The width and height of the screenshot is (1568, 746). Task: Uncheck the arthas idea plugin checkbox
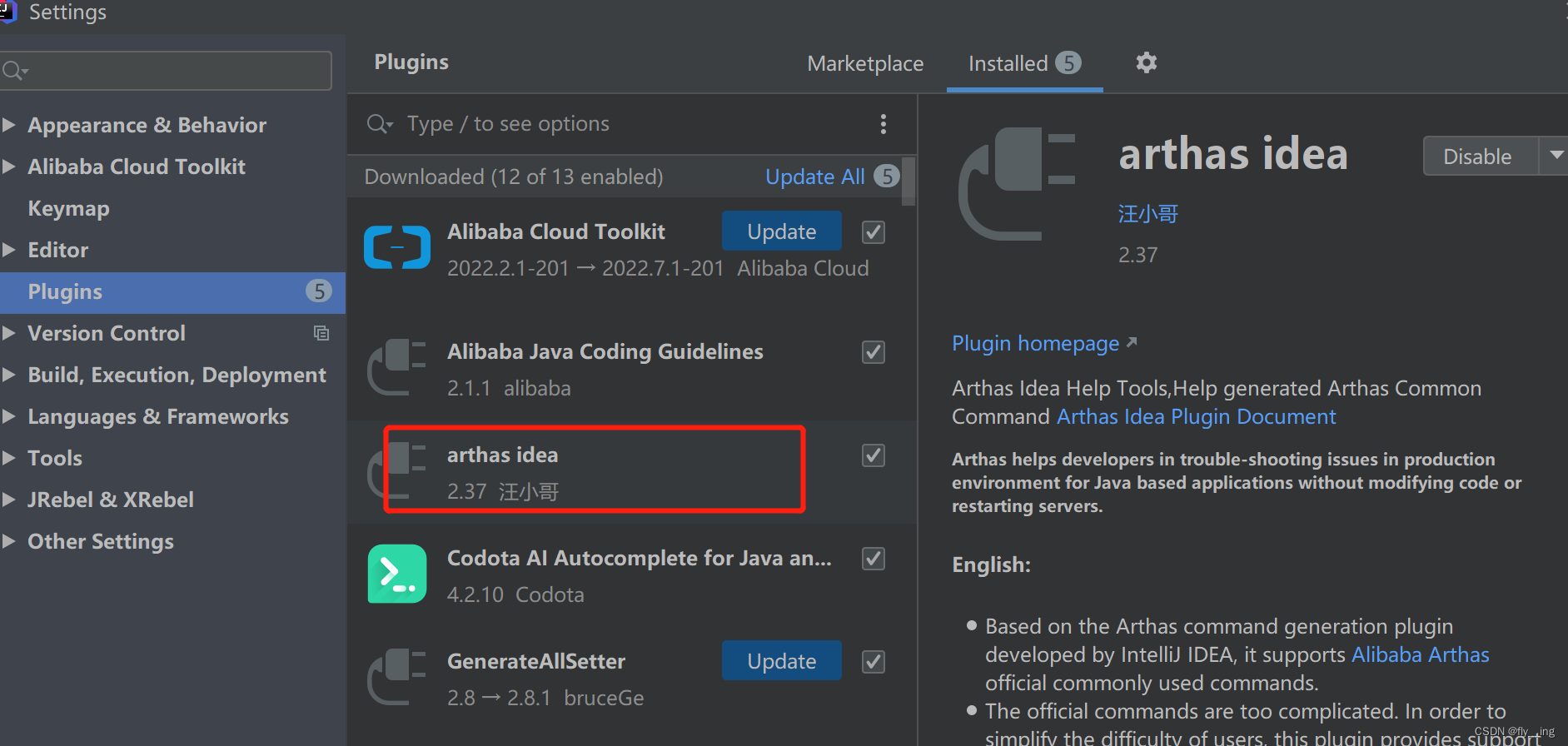(873, 455)
